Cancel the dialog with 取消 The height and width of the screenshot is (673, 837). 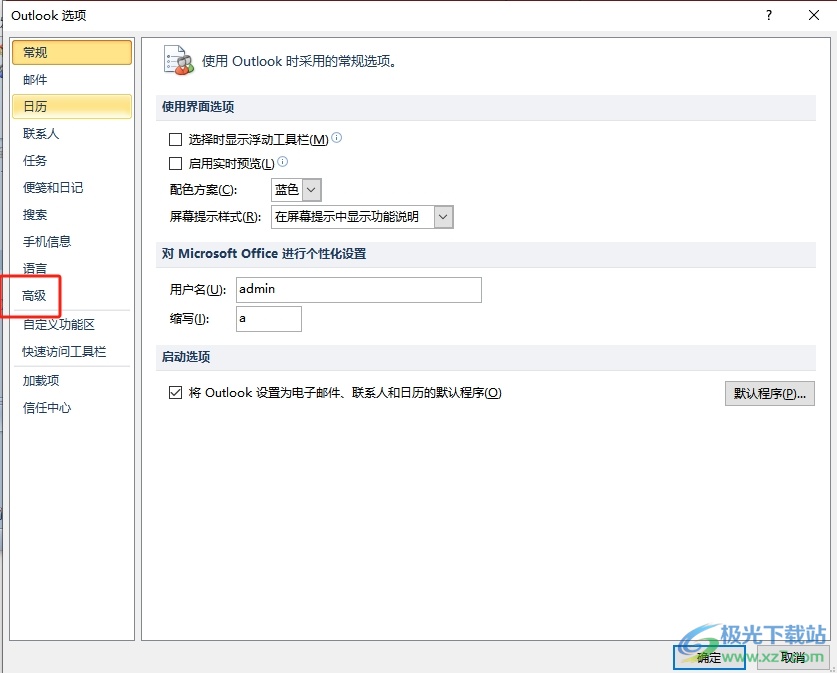click(x=793, y=657)
